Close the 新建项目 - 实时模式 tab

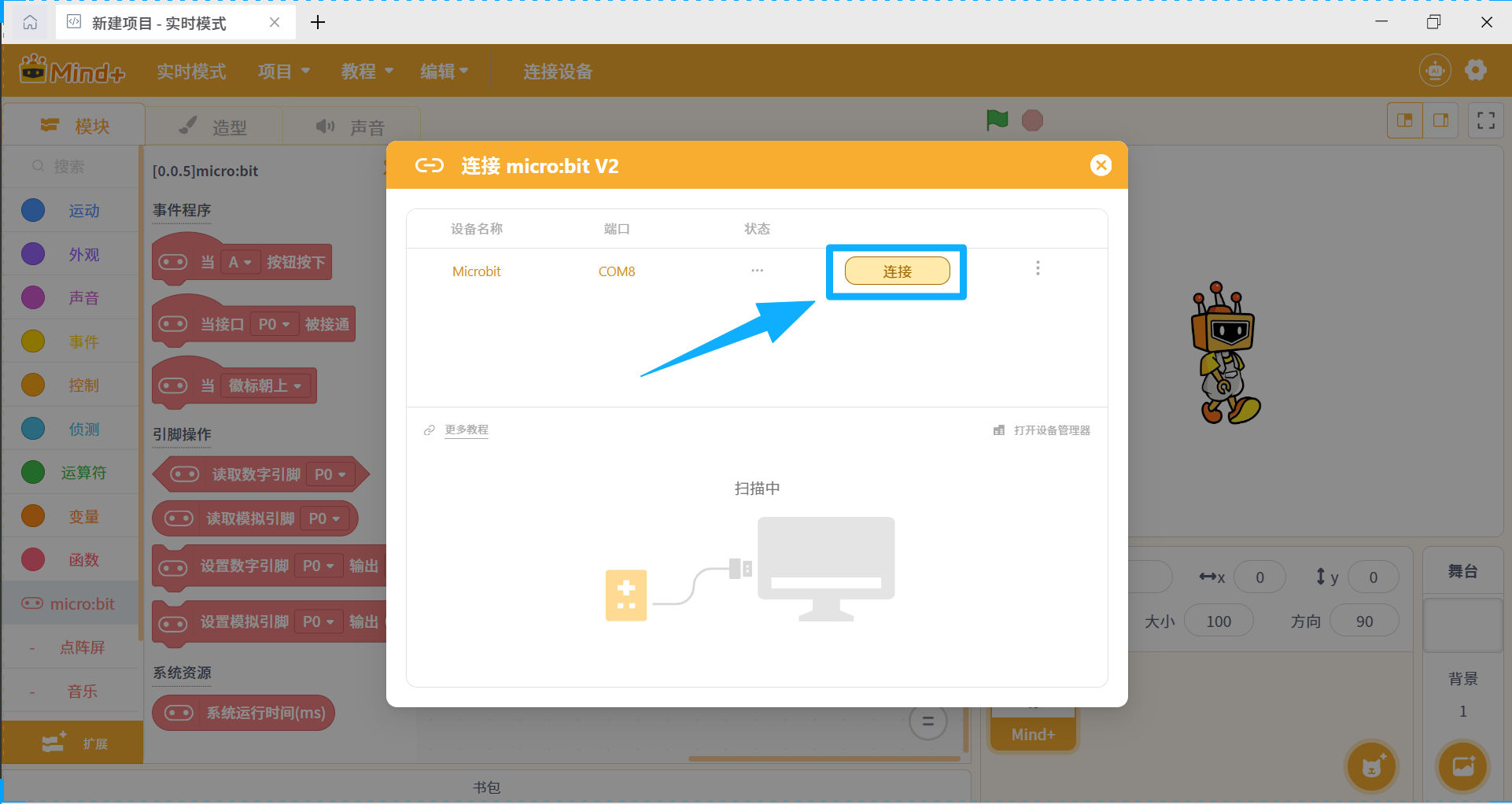tap(275, 22)
